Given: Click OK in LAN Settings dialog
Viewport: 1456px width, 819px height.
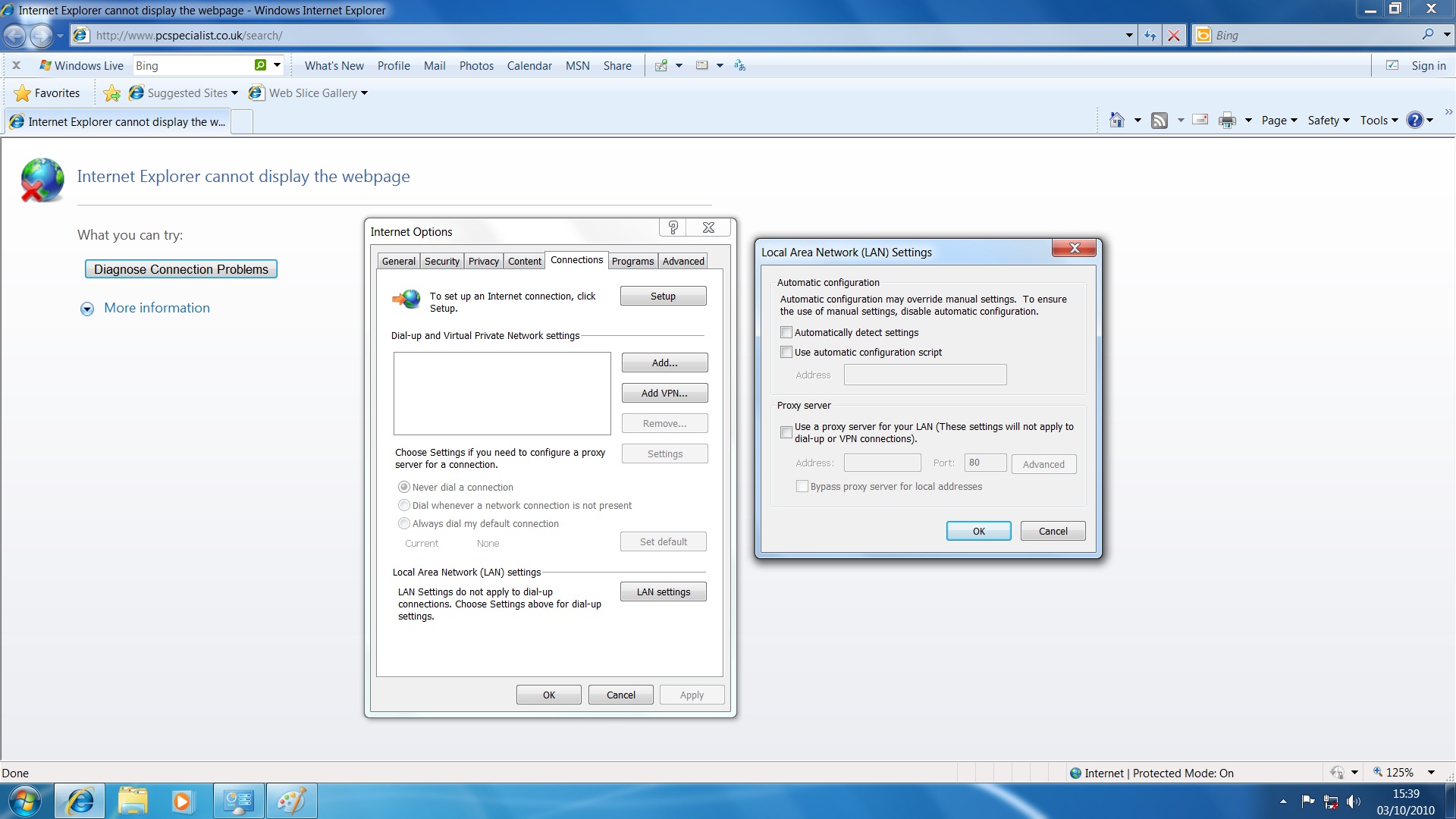Looking at the screenshot, I should (x=978, y=531).
